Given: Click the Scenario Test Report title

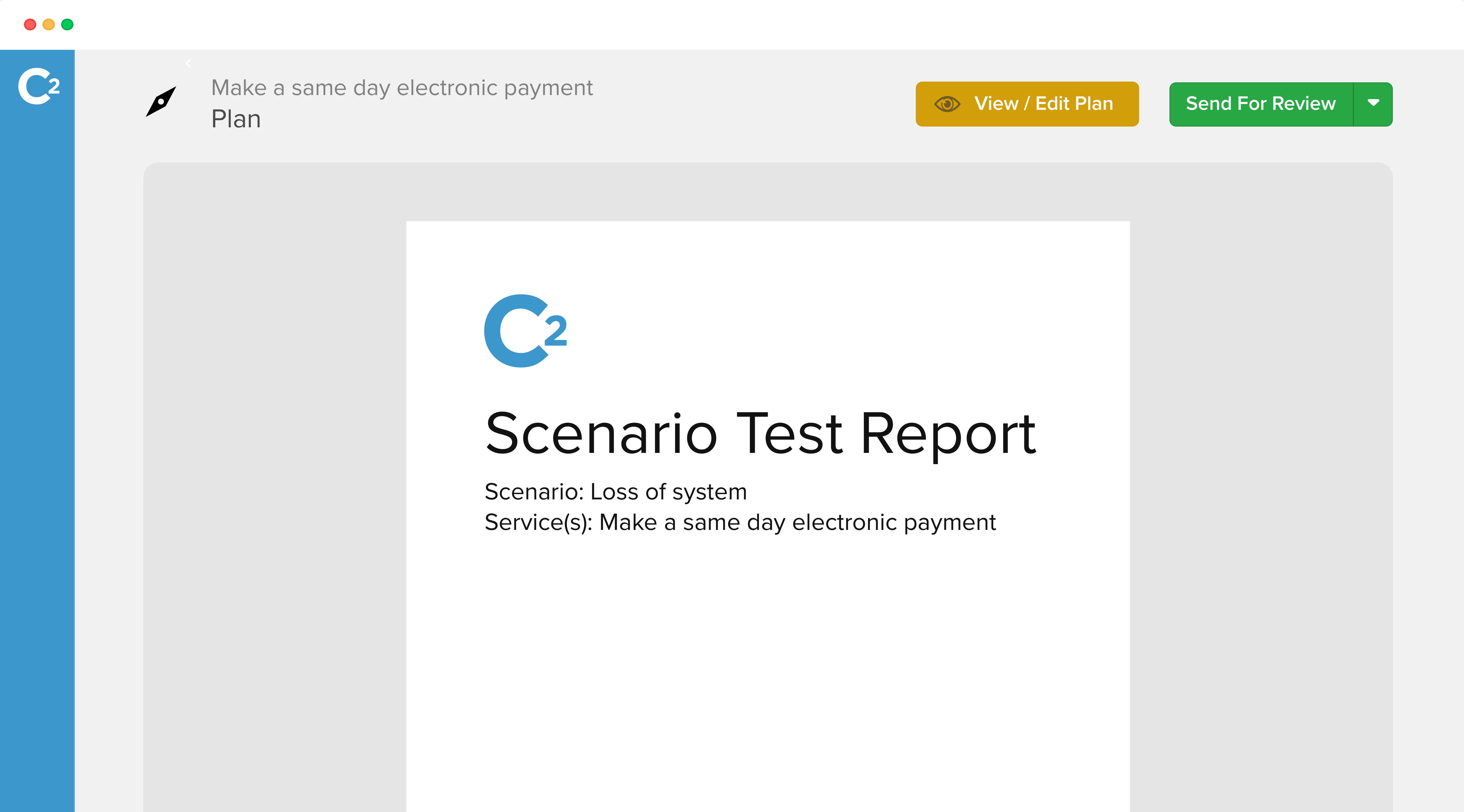Looking at the screenshot, I should click(760, 434).
